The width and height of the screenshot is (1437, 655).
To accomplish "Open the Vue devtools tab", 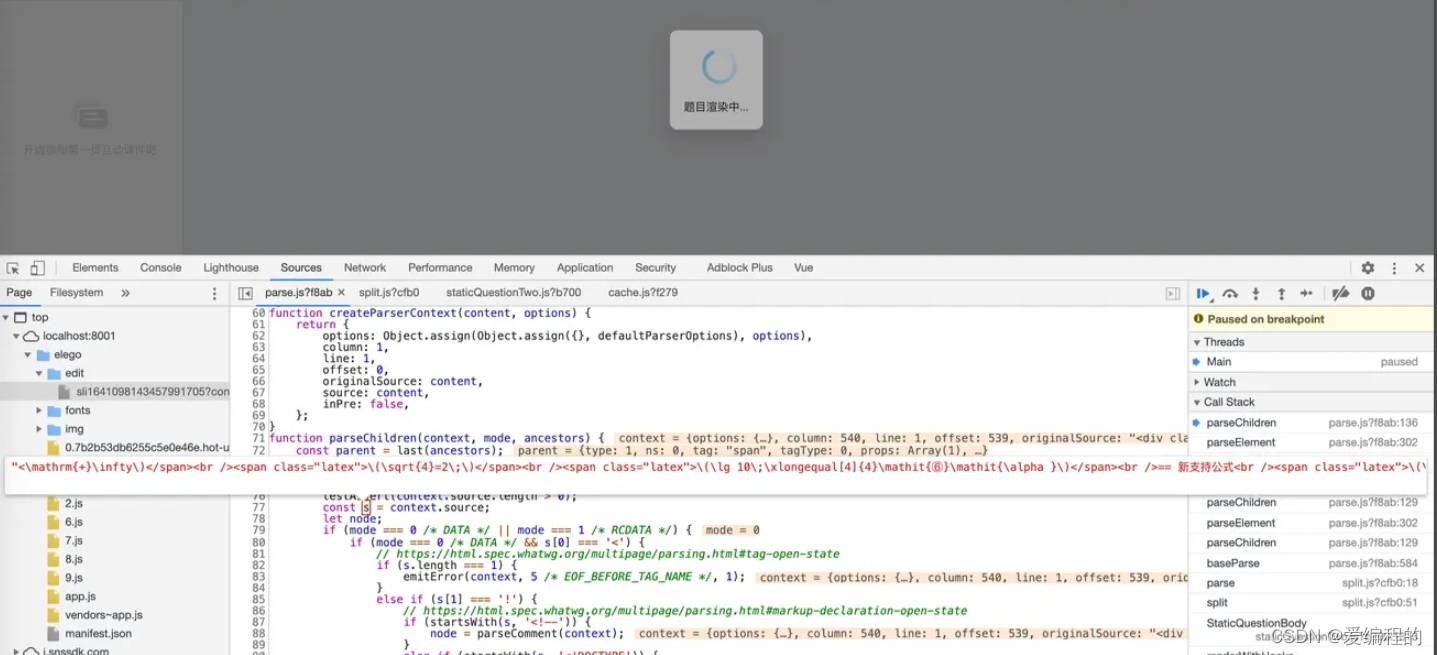I will click(x=803, y=268).
